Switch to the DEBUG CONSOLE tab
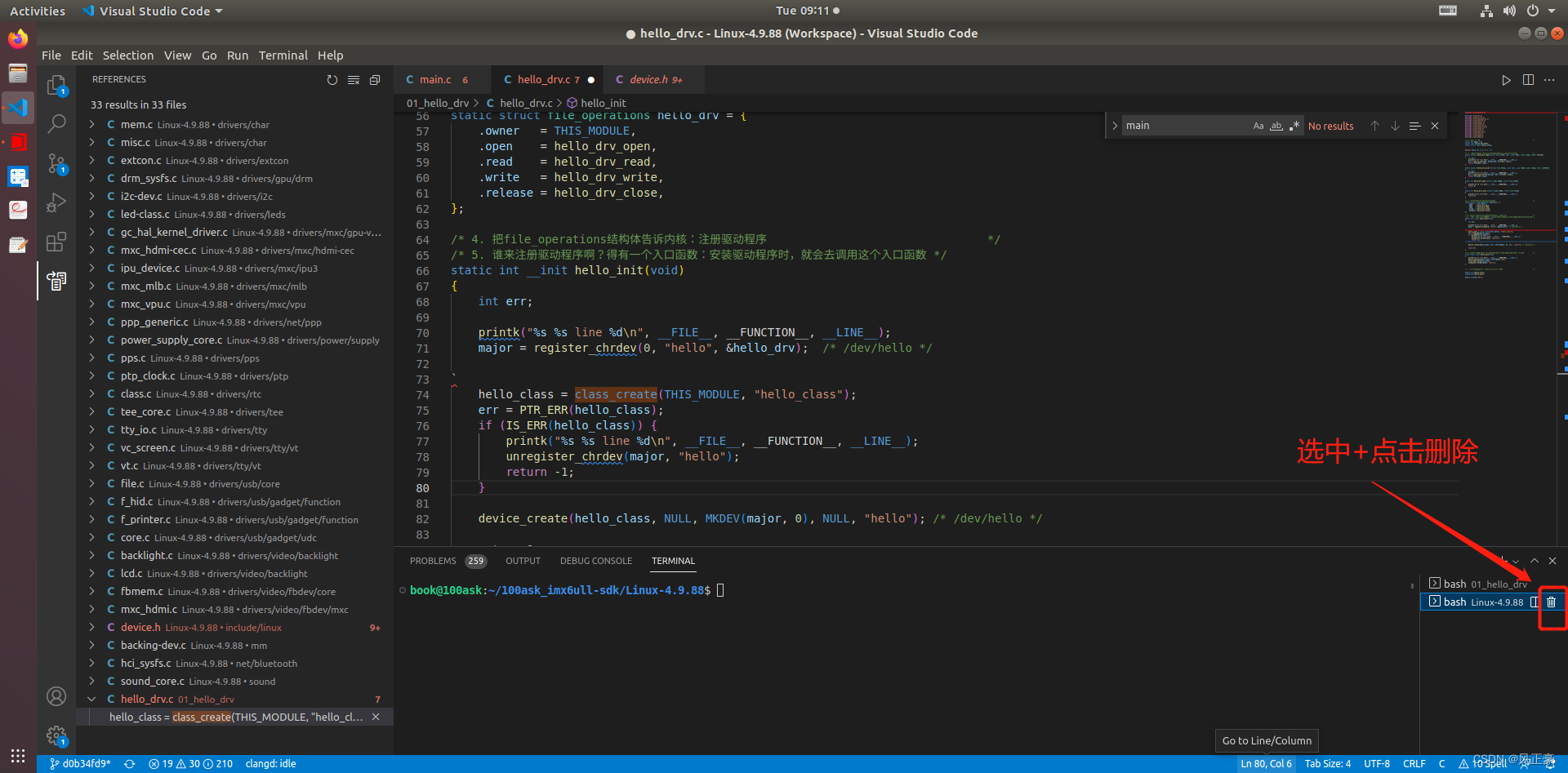The height and width of the screenshot is (773, 1568). point(596,561)
